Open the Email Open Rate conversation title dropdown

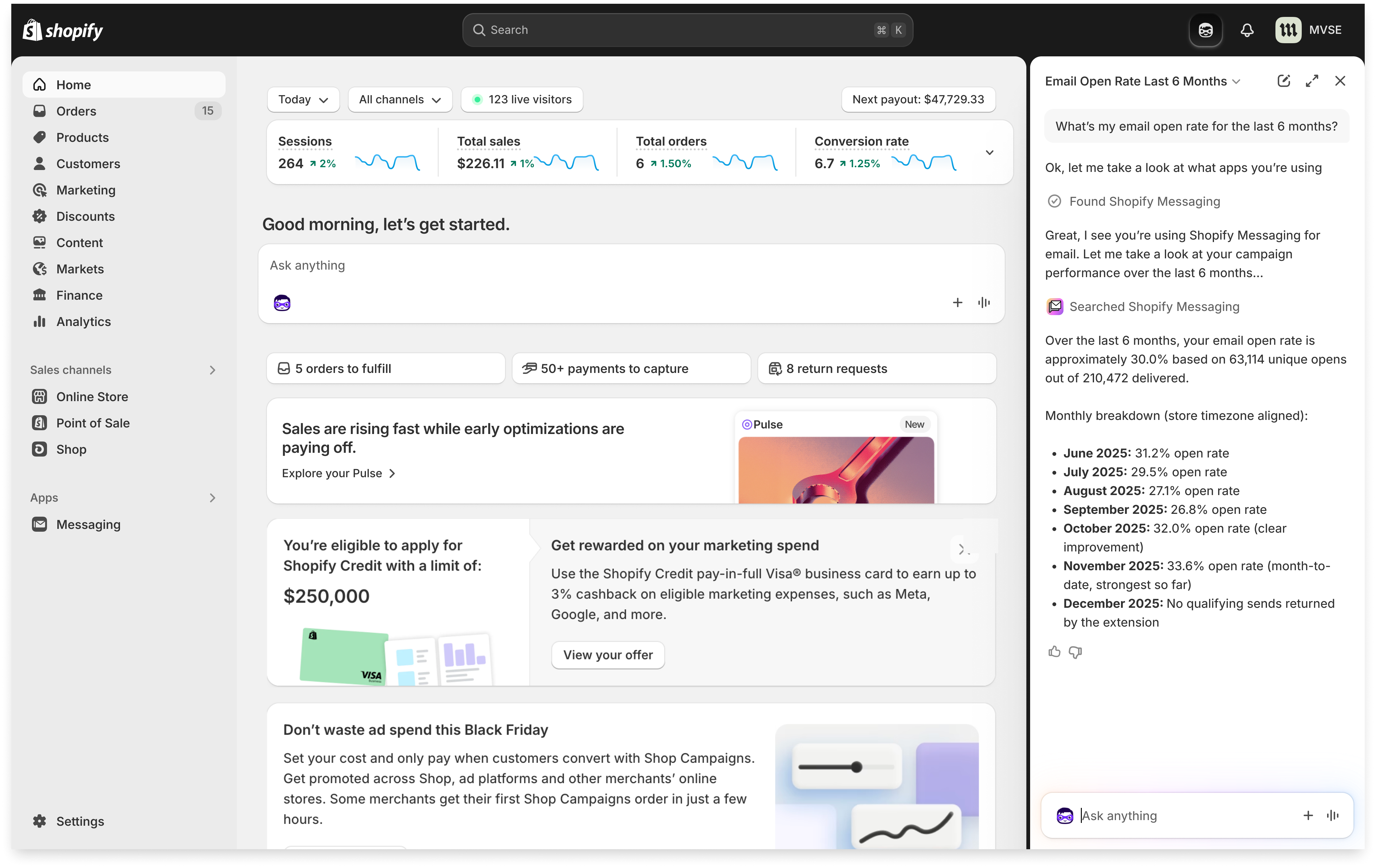point(1142,81)
